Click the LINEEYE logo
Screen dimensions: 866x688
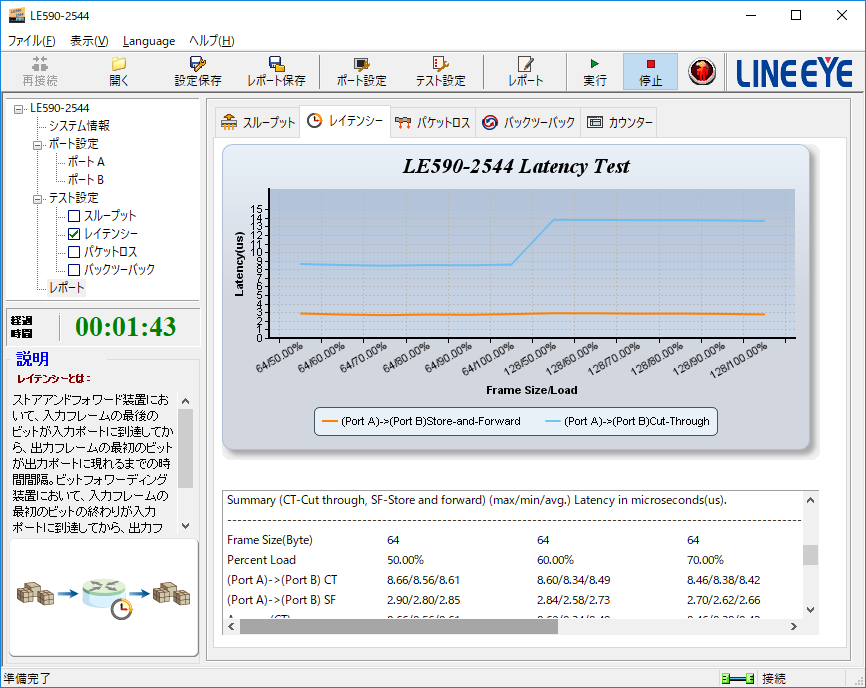click(795, 73)
